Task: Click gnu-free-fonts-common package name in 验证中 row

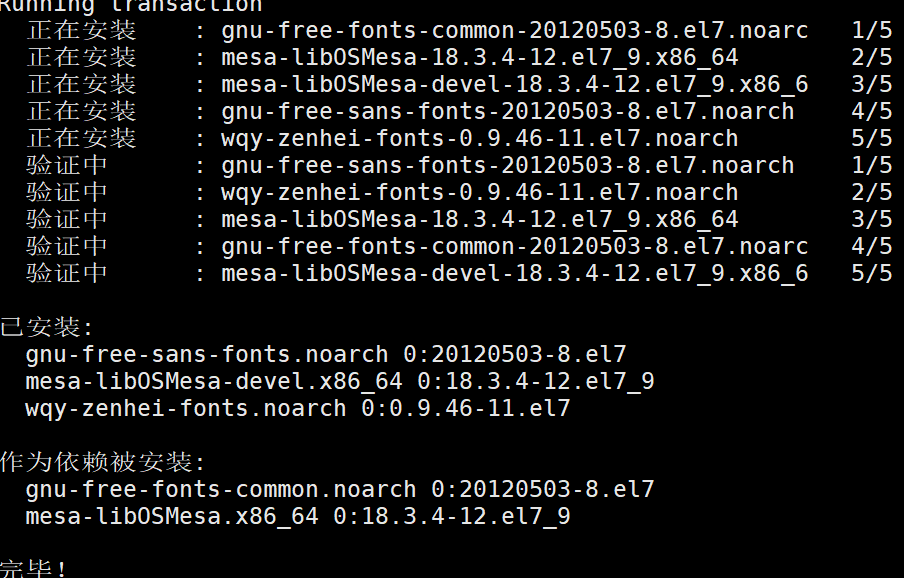Action: [514, 247]
